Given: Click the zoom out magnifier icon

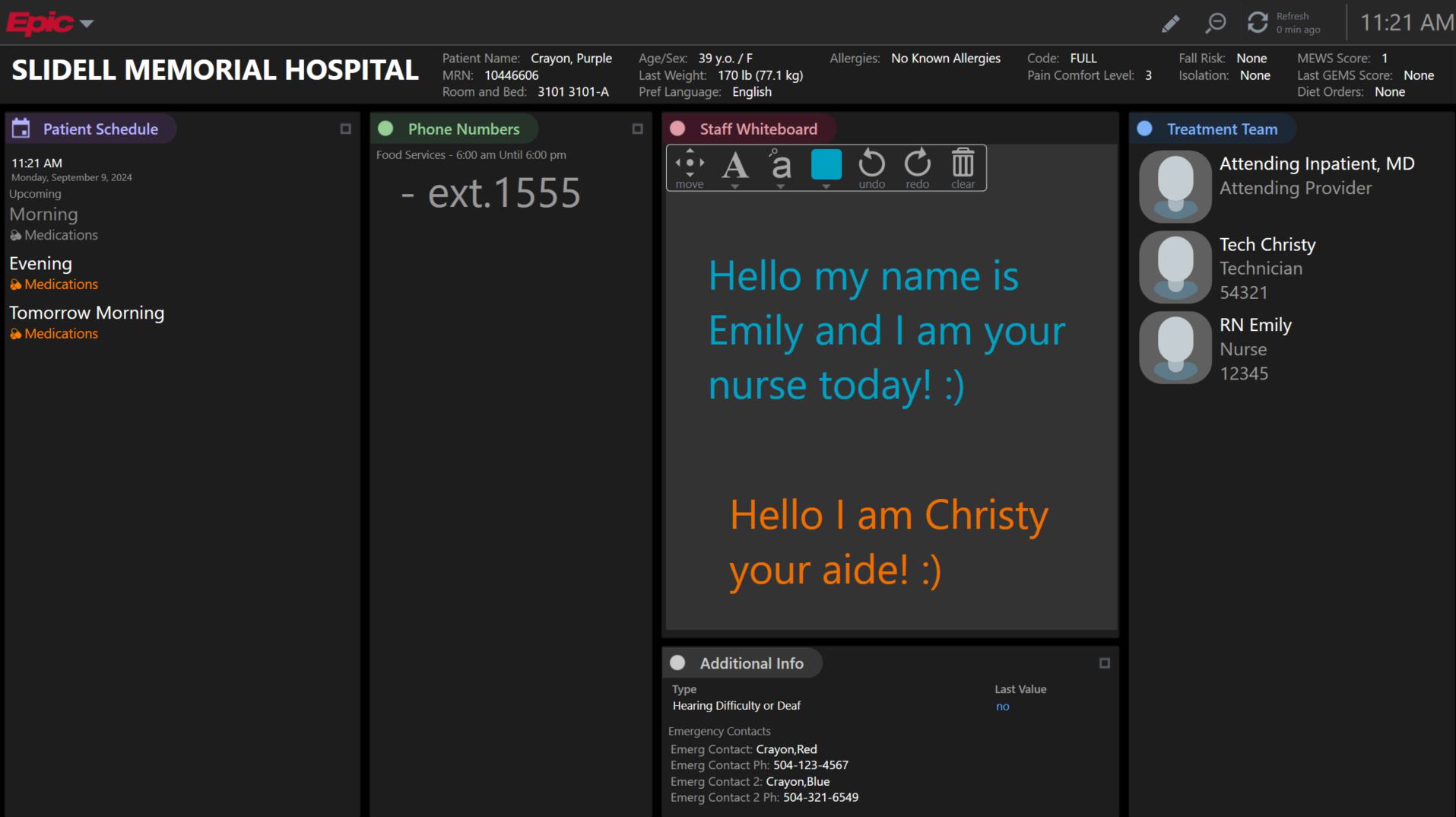Looking at the screenshot, I should (1215, 23).
